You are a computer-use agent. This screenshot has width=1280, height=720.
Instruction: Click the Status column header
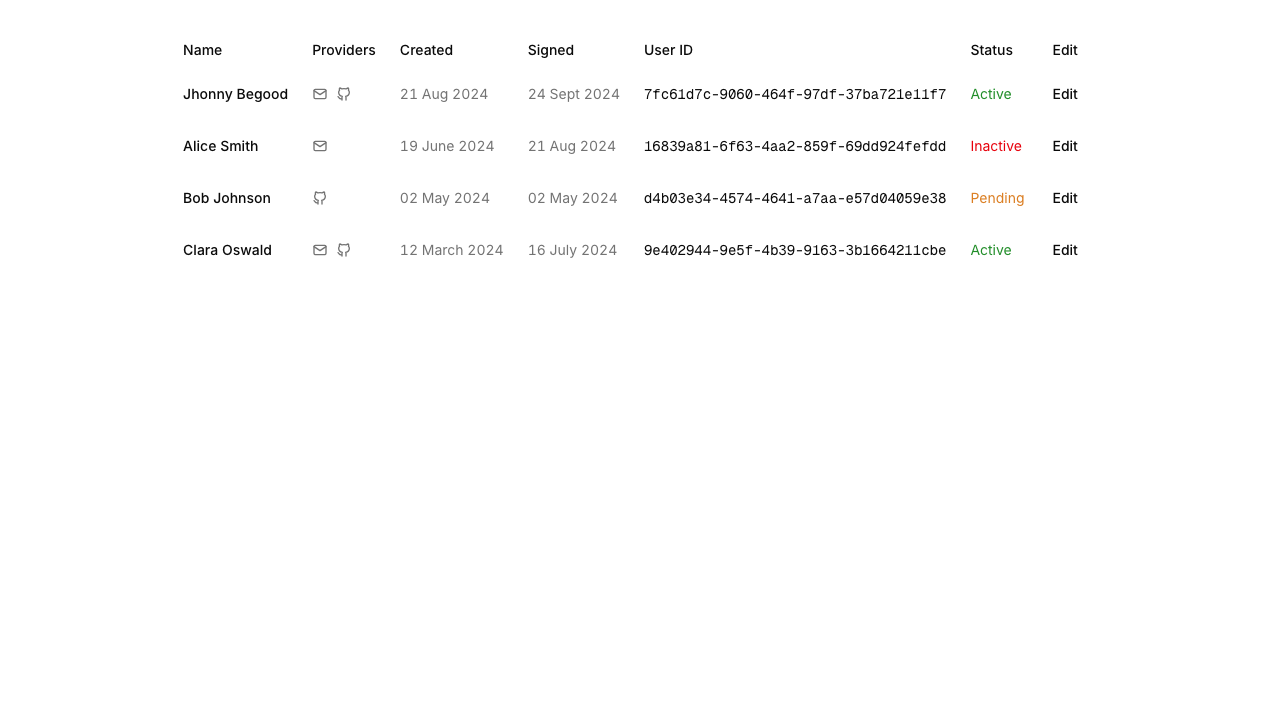(991, 50)
